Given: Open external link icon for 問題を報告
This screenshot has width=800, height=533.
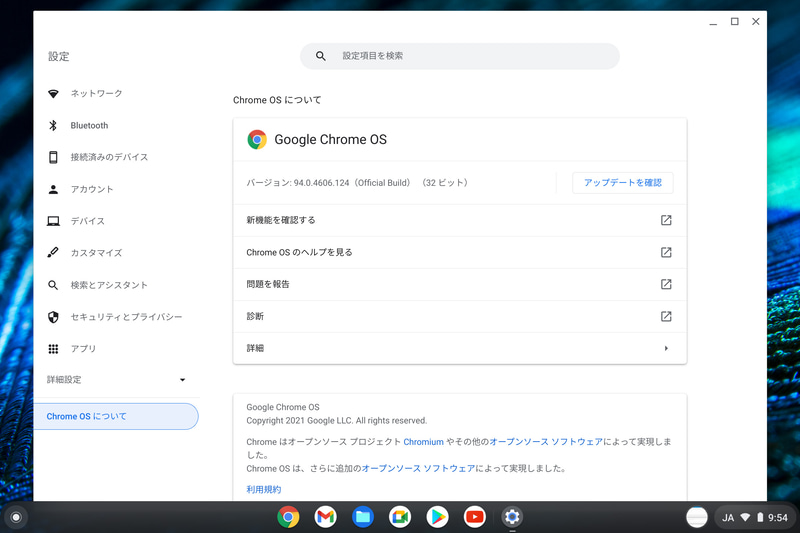Looking at the screenshot, I should tap(666, 284).
